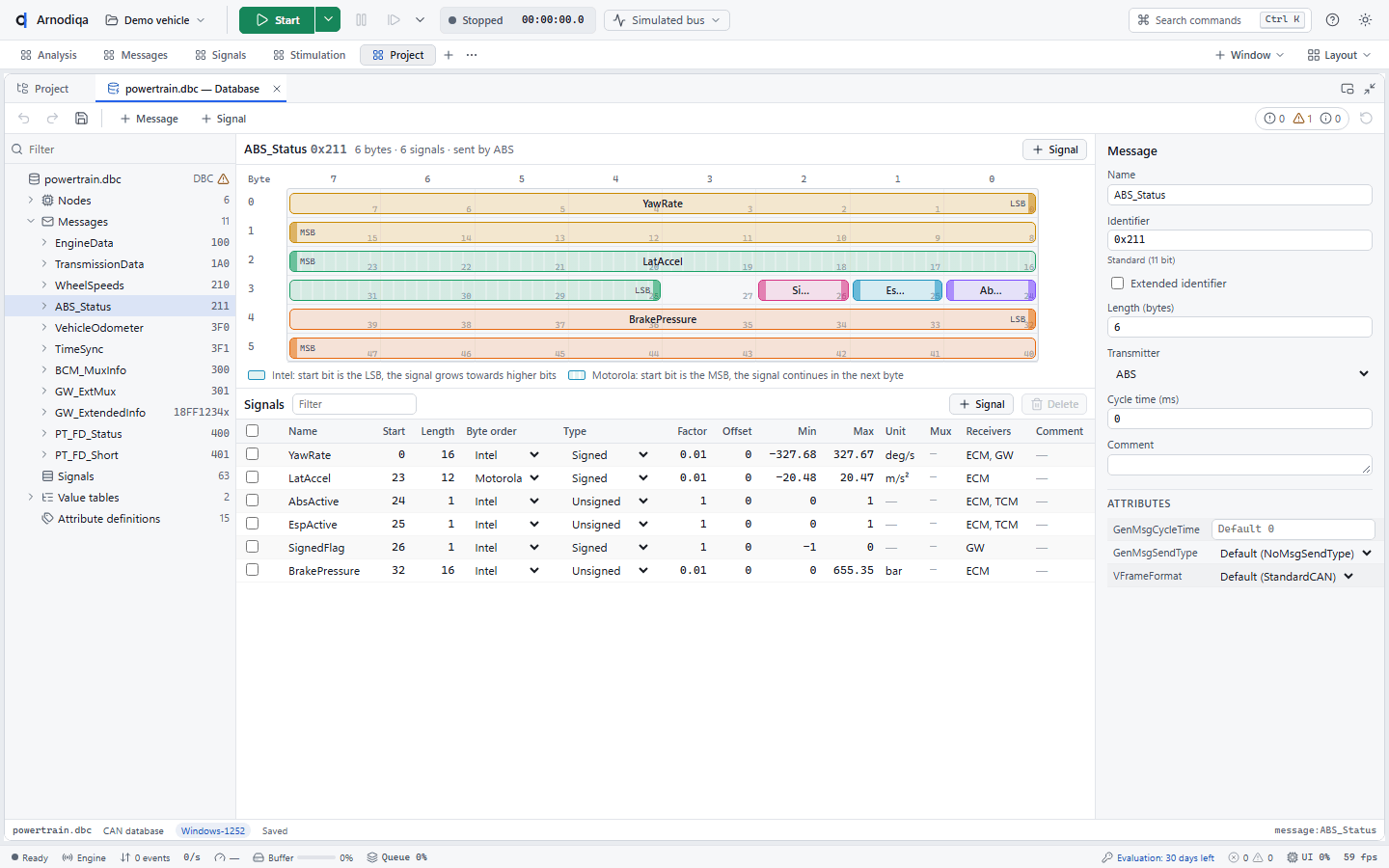The height and width of the screenshot is (868, 1389).
Task: Close the powertrain.dbc database tab
Action: coord(277,89)
